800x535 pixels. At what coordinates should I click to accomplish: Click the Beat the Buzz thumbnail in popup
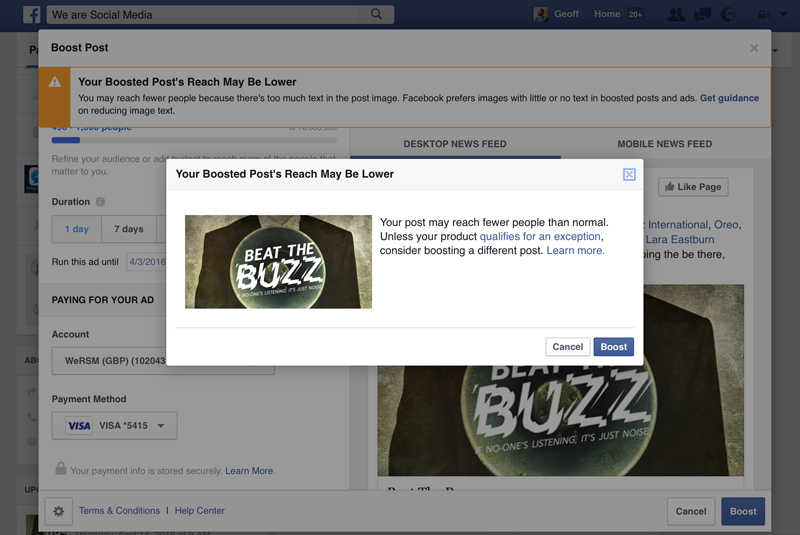278,262
